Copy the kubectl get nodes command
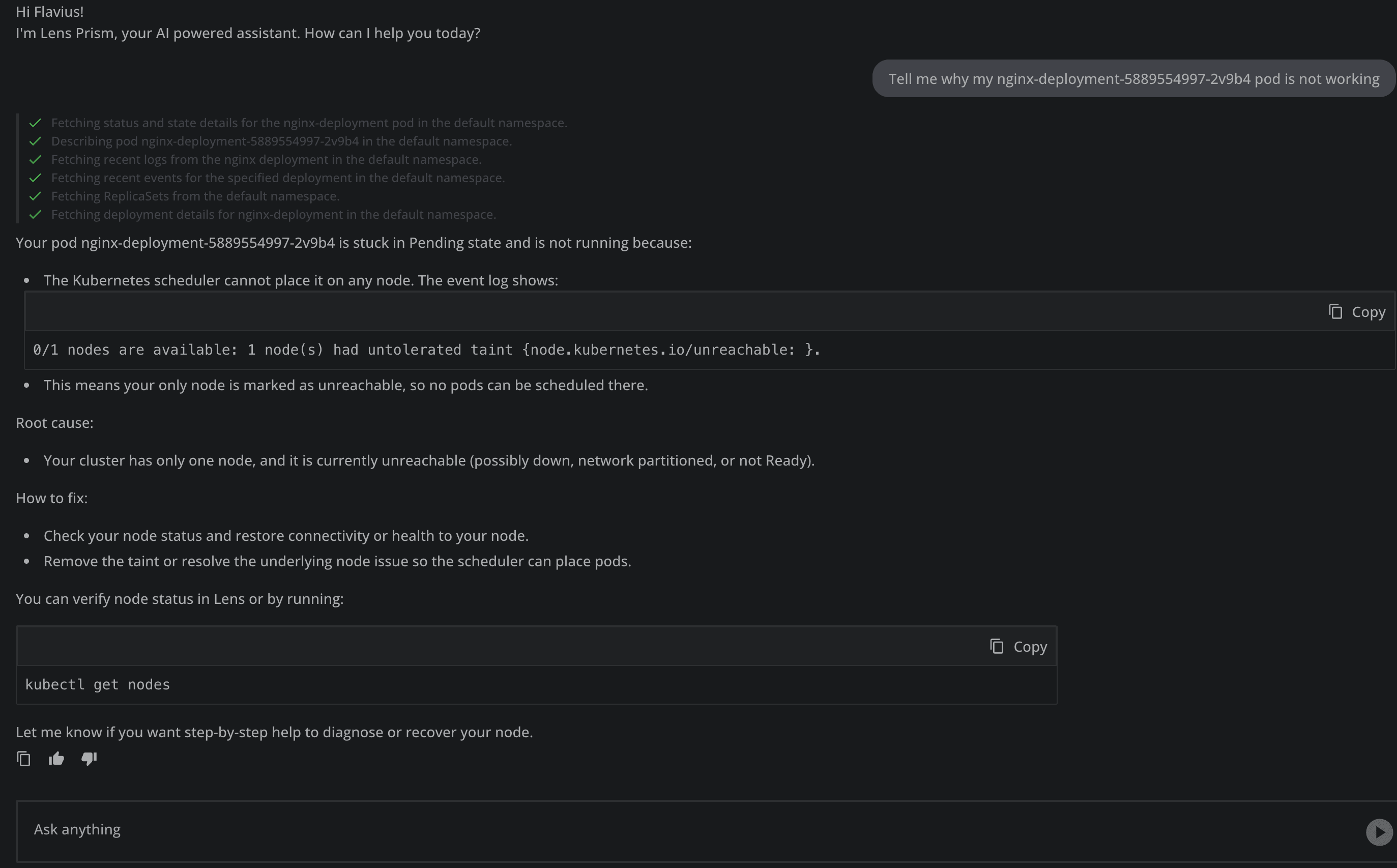 1019,646
